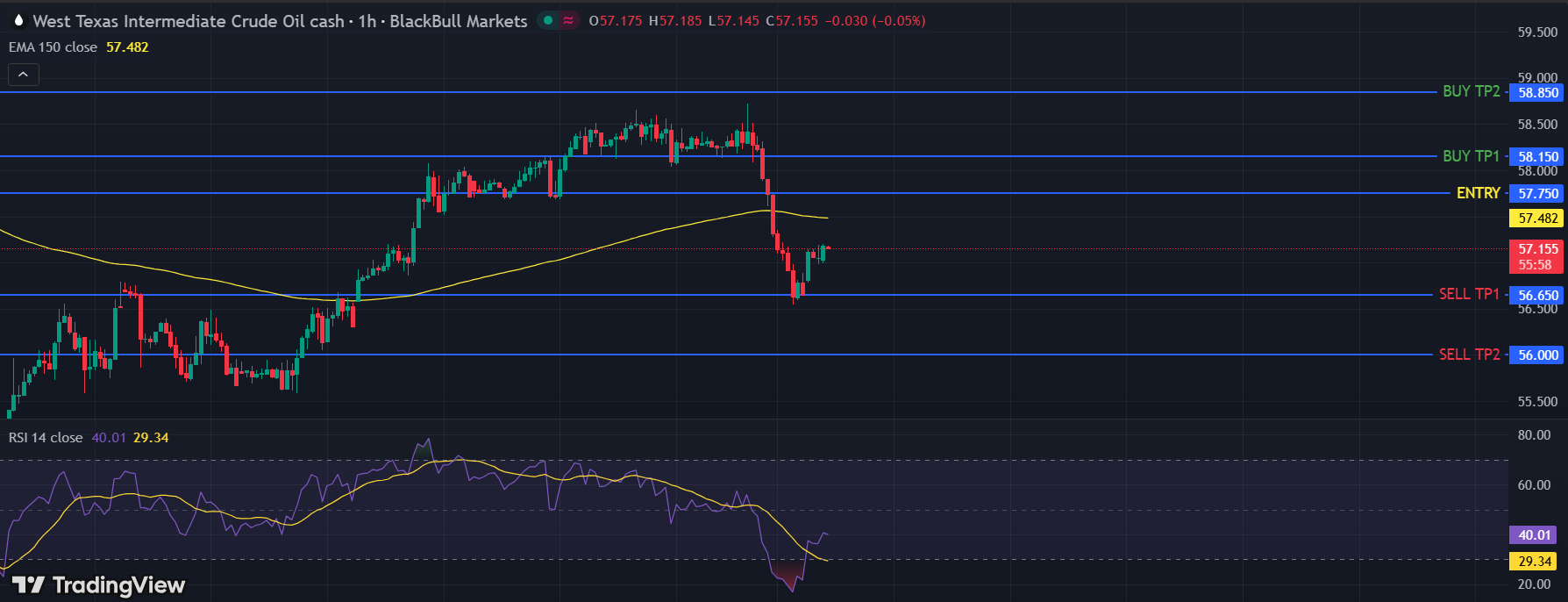Click the purple 40.01 RSI value tag
This screenshot has width=1568, height=602.
click(x=1535, y=535)
